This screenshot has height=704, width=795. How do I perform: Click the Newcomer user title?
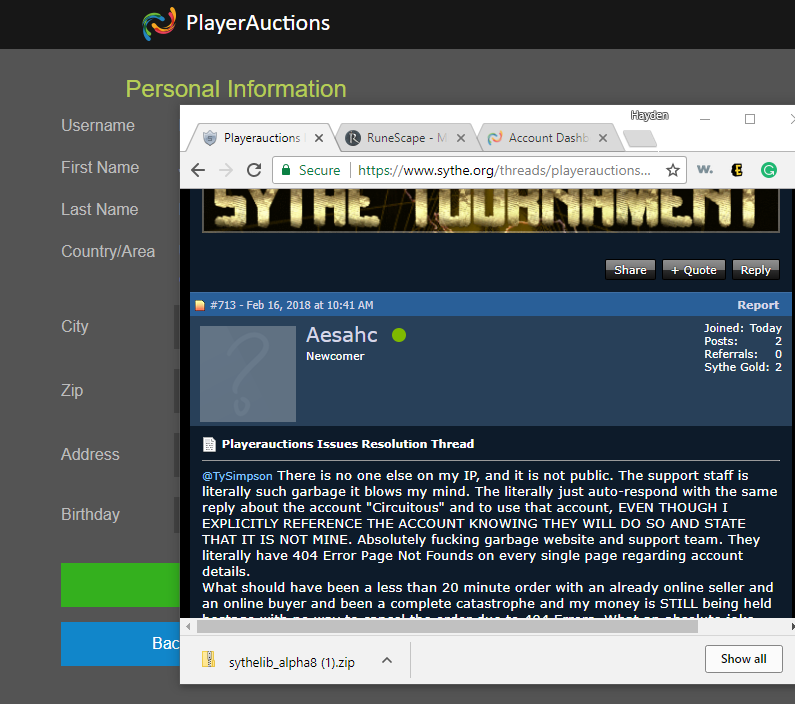tap(335, 356)
